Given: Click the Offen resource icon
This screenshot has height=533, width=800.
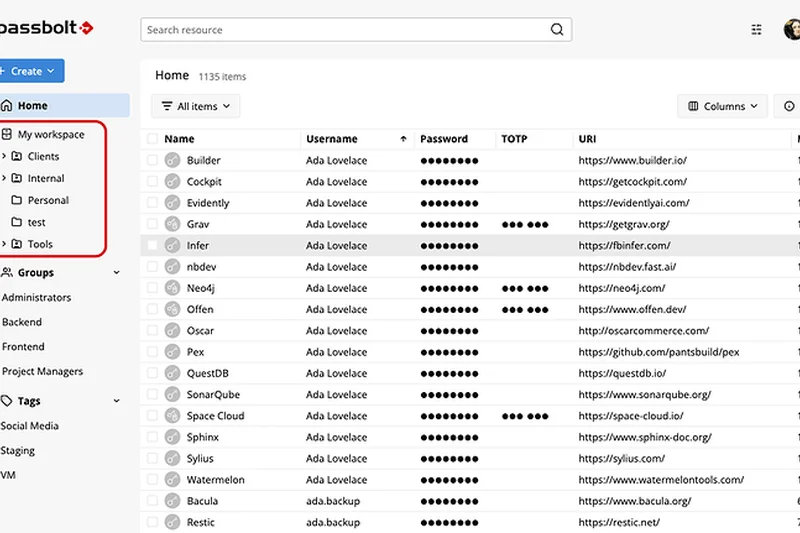Looking at the screenshot, I should pyautogui.click(x=172, y=309).
